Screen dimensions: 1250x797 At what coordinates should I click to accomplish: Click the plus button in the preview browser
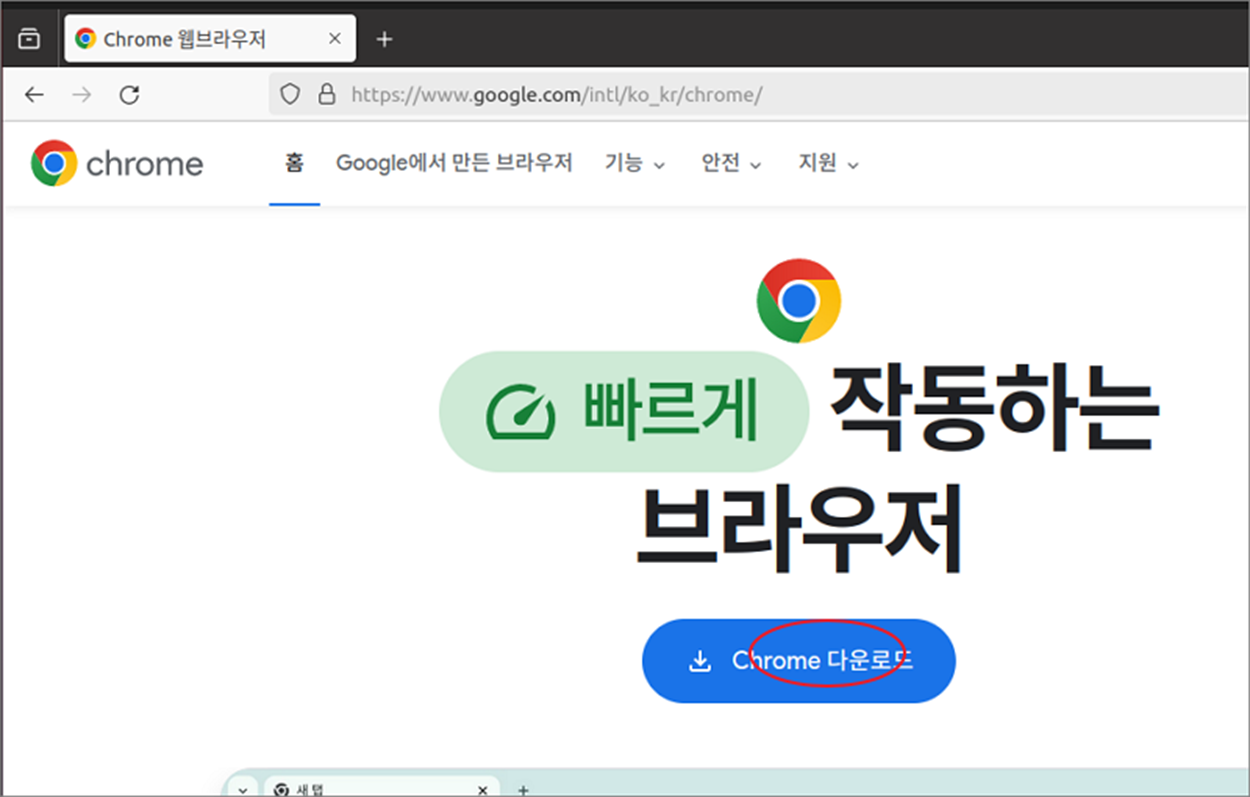point(522,789)
